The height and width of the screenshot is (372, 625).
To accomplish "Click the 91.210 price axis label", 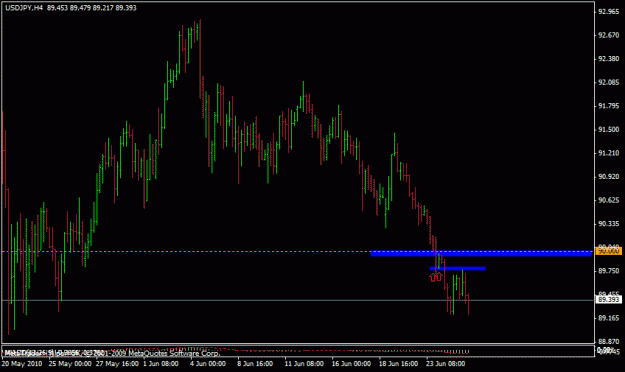I will coord(609,153).
